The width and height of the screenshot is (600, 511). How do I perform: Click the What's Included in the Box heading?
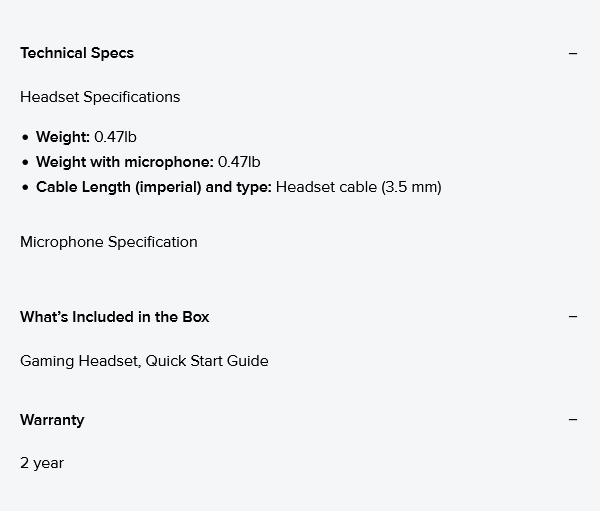(x=114, y=317)
